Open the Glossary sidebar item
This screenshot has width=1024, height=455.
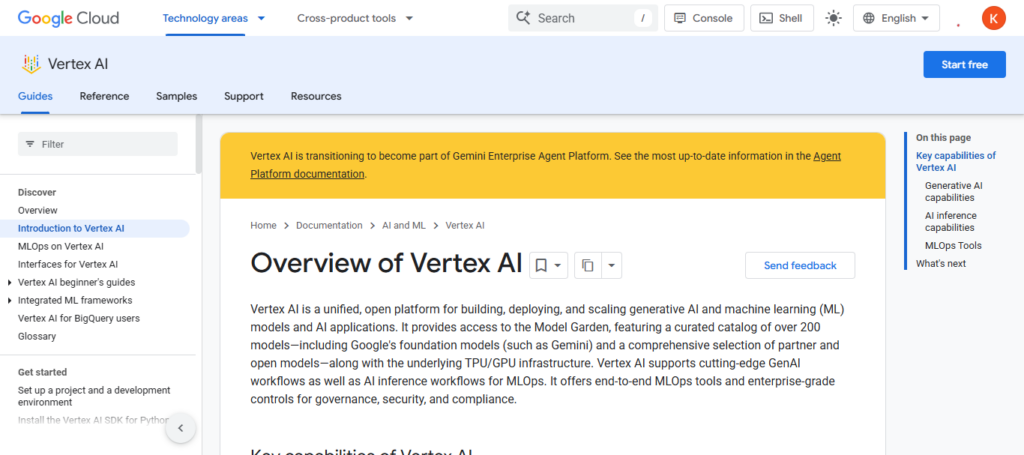tap(37, 337)
